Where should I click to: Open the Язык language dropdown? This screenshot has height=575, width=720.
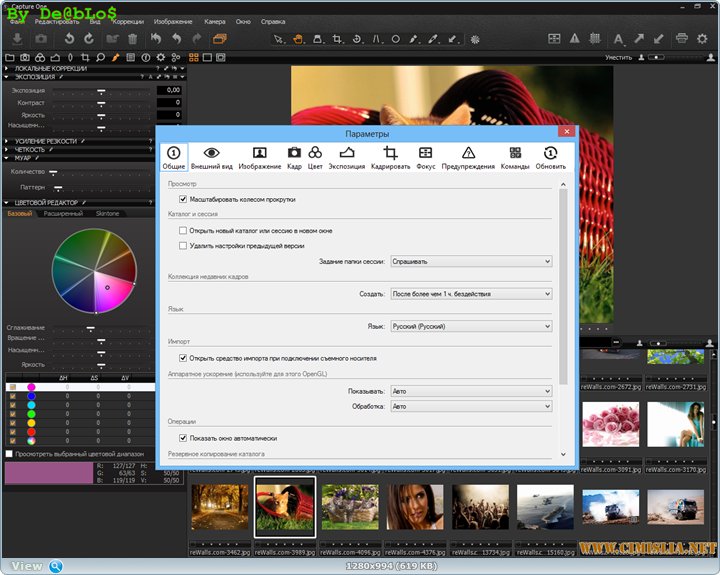470,326
